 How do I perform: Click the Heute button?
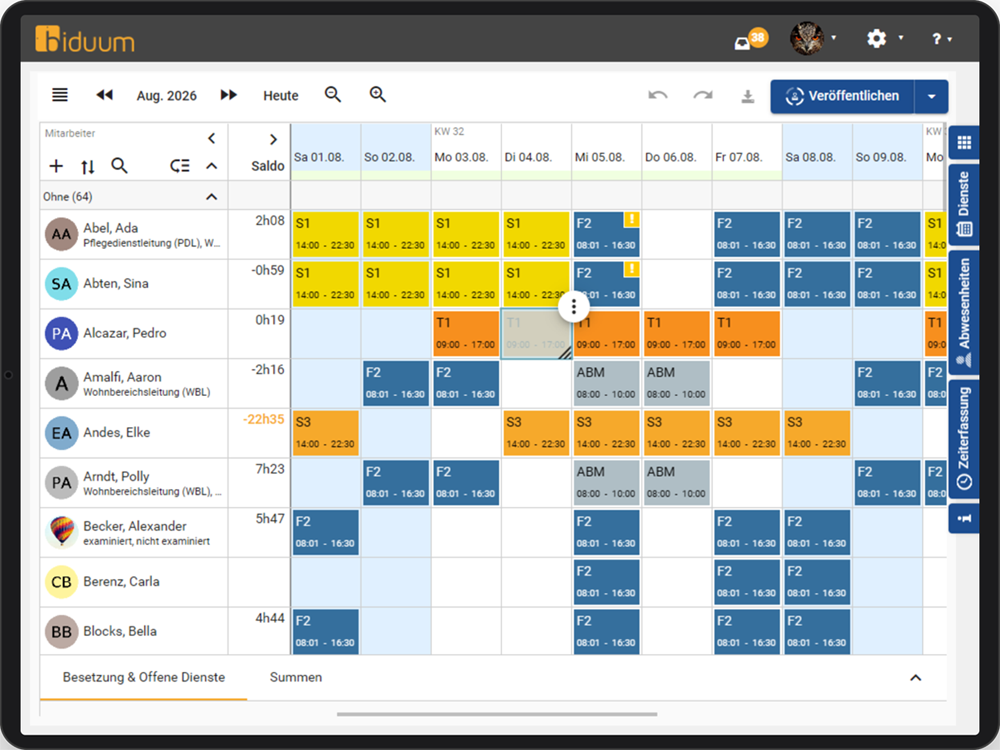coord(281,96)
